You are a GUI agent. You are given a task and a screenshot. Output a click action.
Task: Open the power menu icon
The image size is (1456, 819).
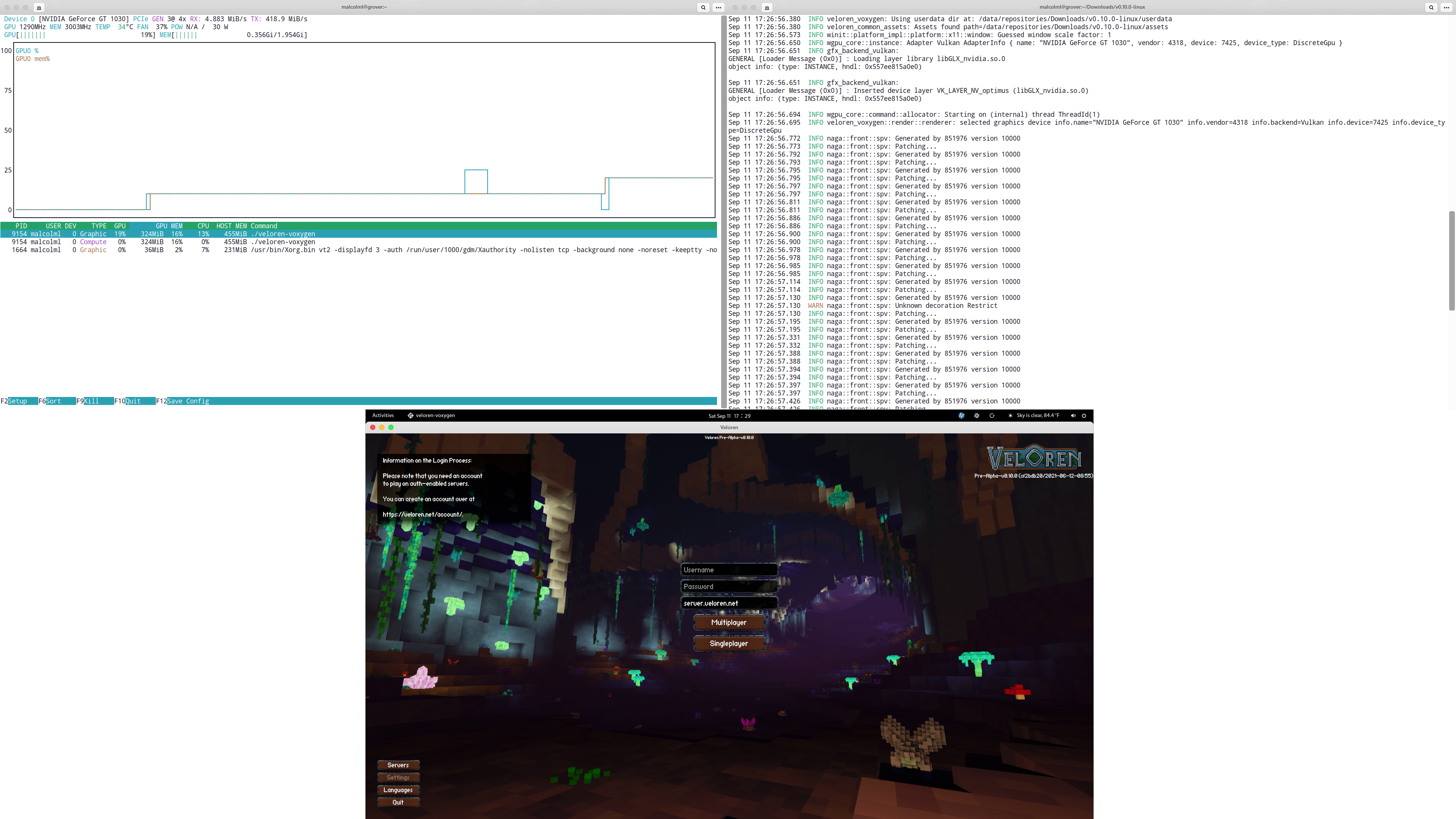coord(1084,416)
